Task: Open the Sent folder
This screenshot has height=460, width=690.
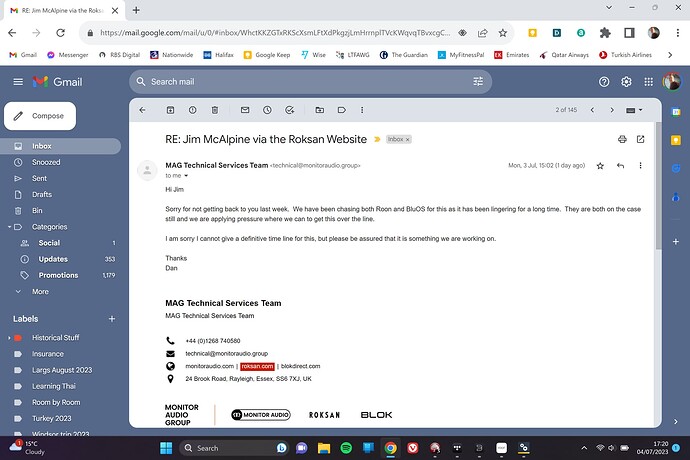Action: coord(39,178)
